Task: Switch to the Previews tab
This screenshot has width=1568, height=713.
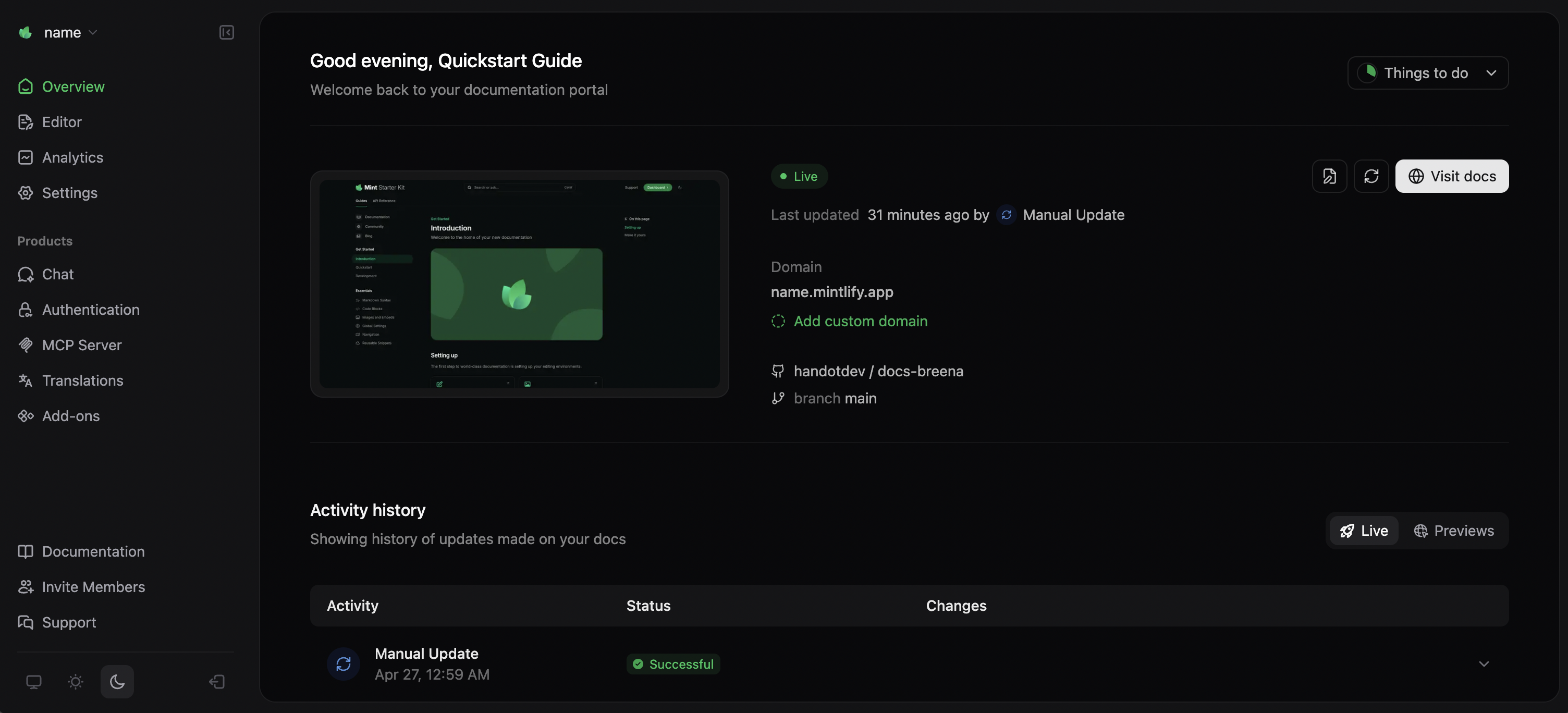Action: [1454, 531]
